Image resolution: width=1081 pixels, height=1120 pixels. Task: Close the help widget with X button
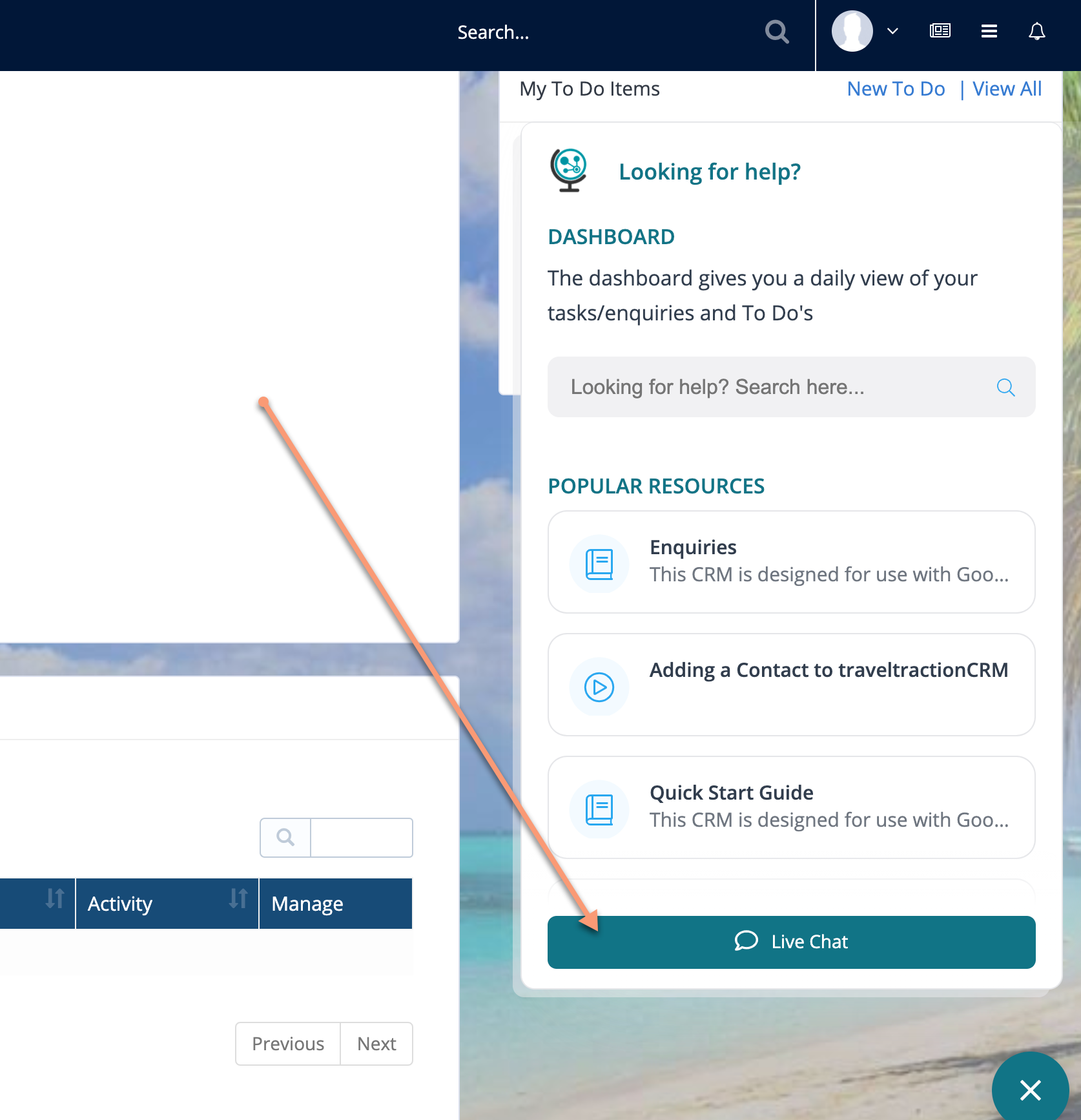click(1030, 1090)
